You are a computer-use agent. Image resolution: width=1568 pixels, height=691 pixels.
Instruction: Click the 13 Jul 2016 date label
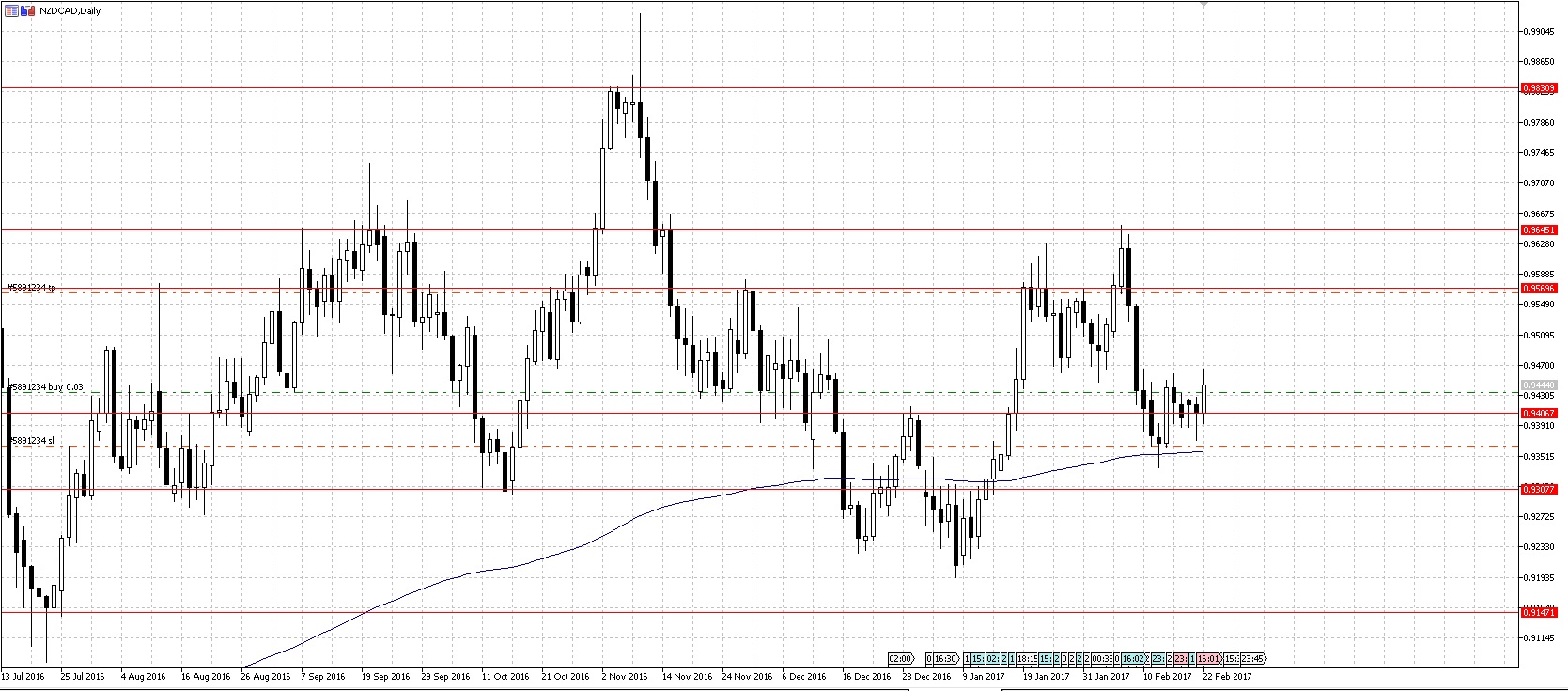(x=23, y=676)
